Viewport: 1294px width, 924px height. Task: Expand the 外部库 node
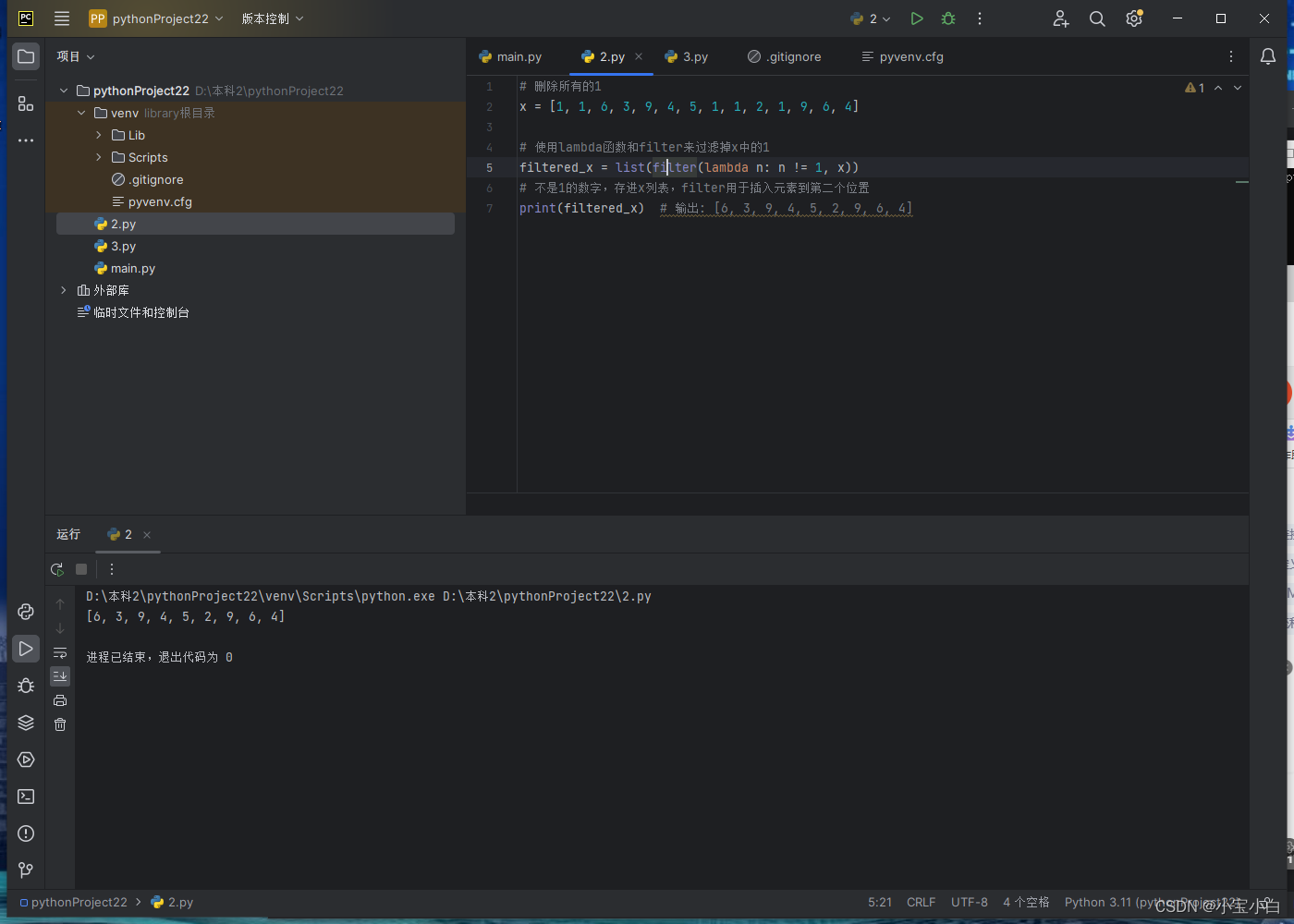[64, 290]
